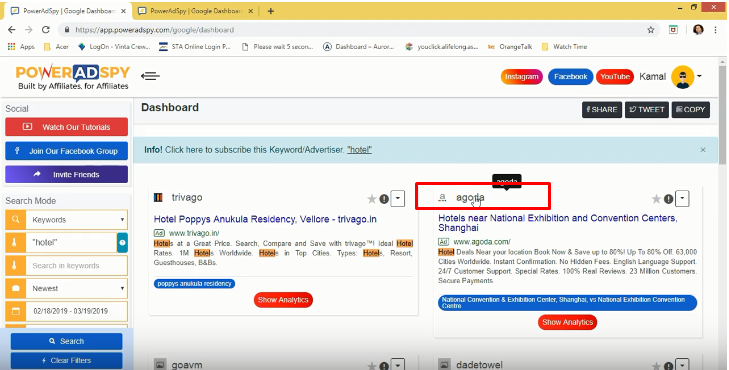The height and width of the screenshot is (370, 729).
Task: Click the SHARE button
Action: pos(602,110)
